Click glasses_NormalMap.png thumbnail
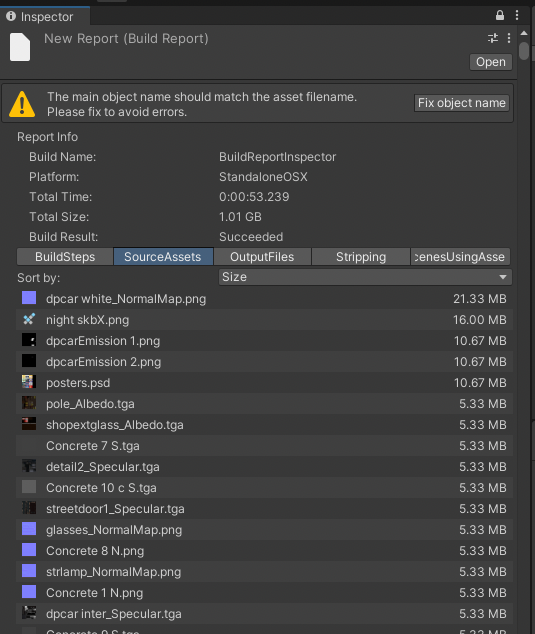The width and height of the screenshot is (535, 634). coord(29,529)
